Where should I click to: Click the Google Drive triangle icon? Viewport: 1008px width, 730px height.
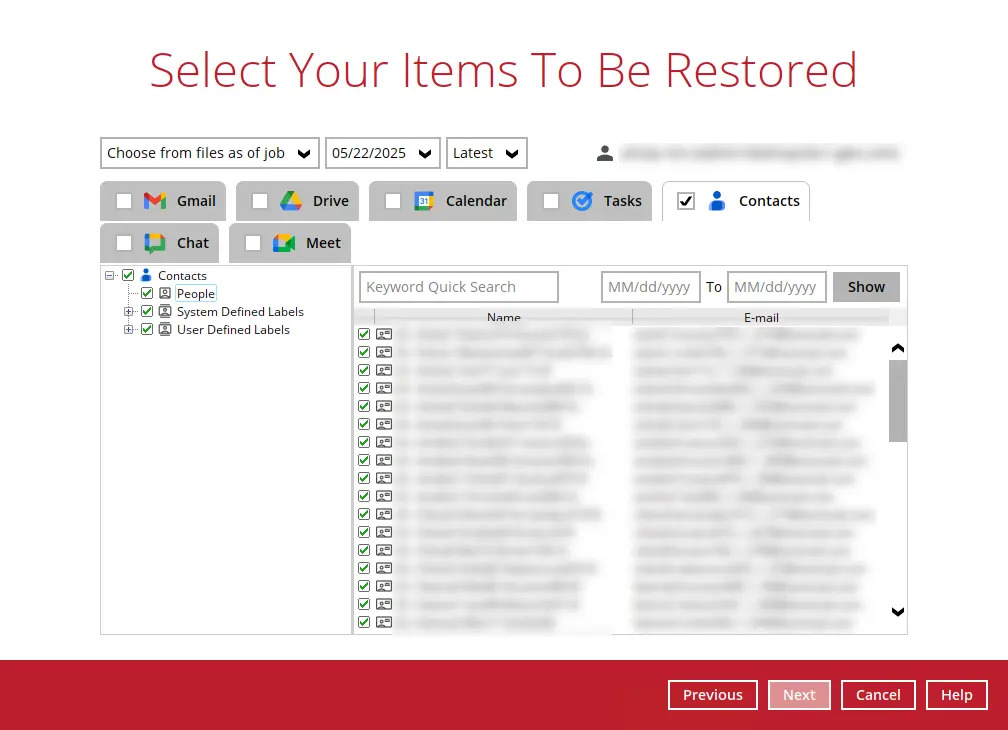click(291, 201)
